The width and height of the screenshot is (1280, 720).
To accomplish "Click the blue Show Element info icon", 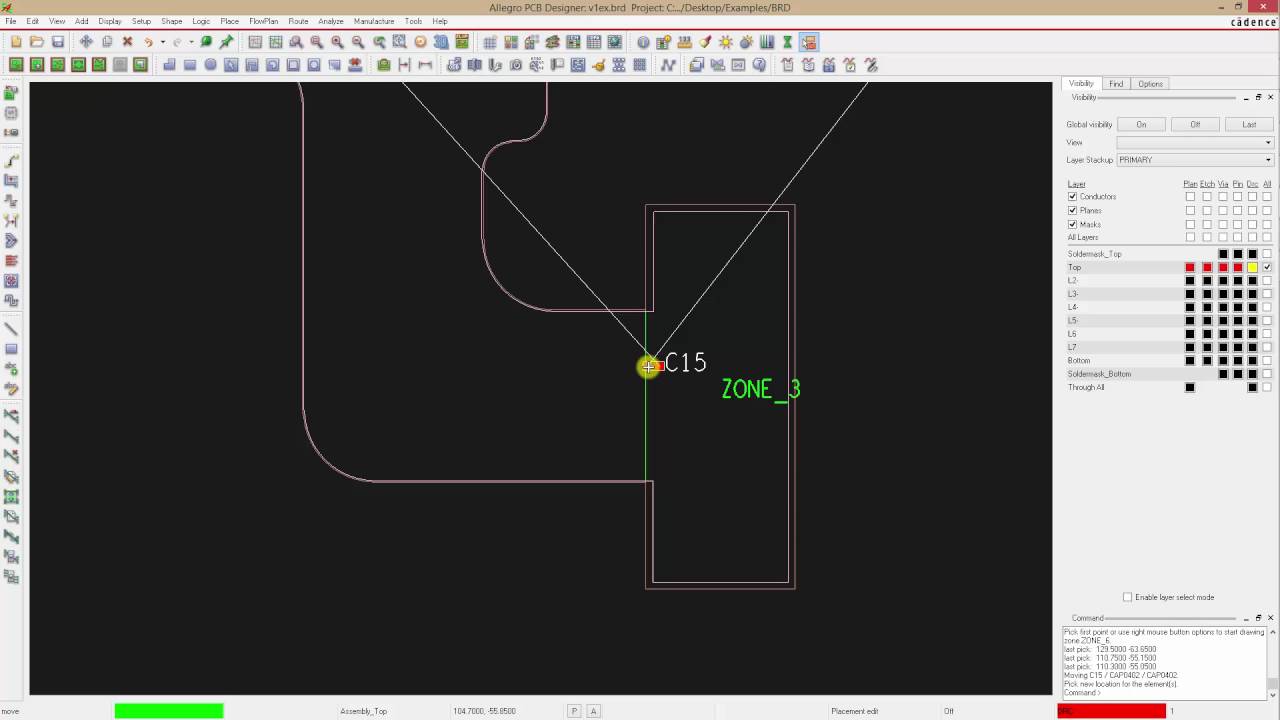I will (x=643, y=42).
